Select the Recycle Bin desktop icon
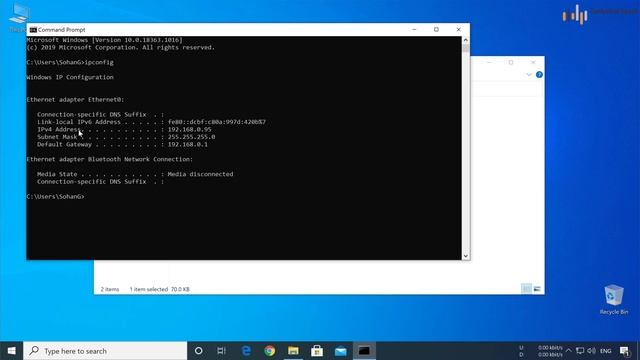This screenshot has height=360, width=640. pyautogui.click(x=614, y=300)
